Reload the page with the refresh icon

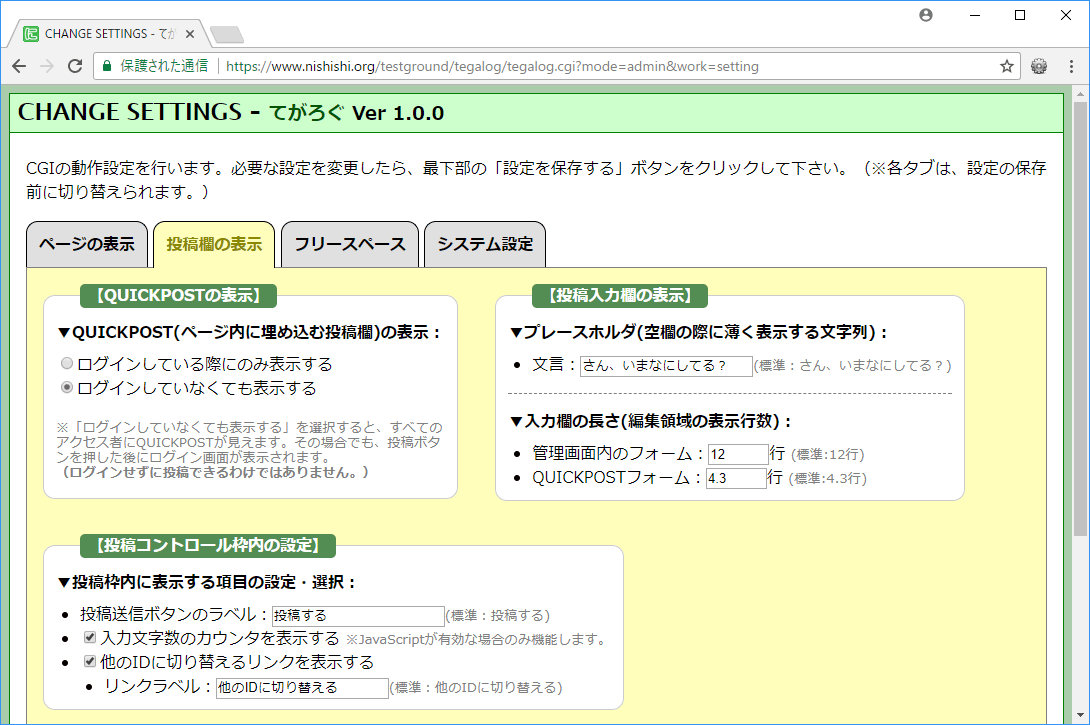pyautogui.click(x=75, y=66)
